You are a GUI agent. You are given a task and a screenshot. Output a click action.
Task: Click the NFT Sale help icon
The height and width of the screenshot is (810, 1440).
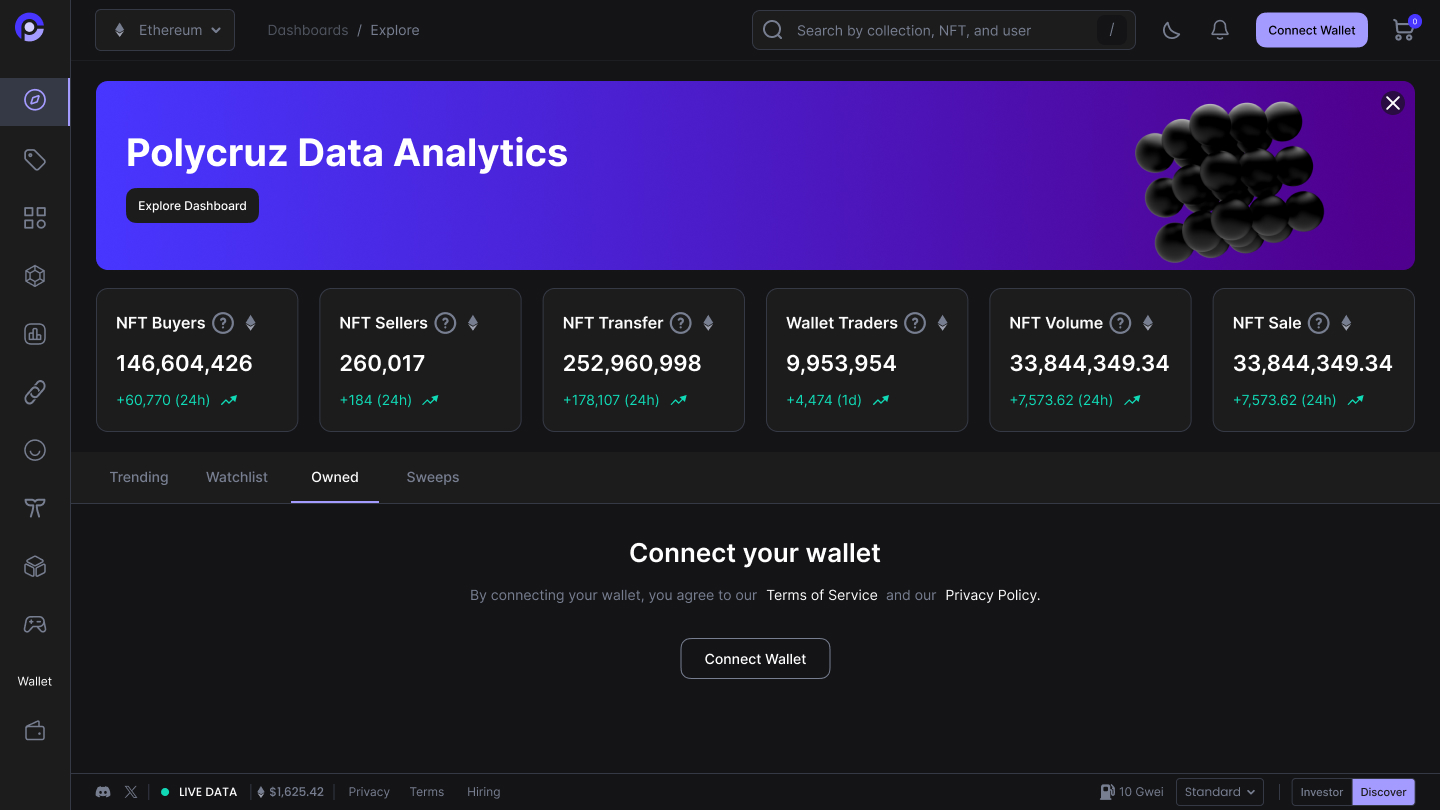point(1319,323)
